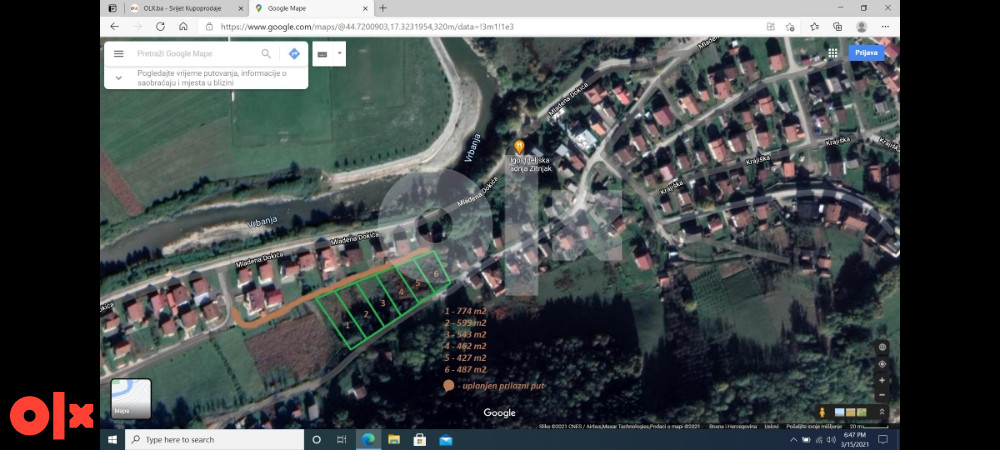
Task: Zoom in with the plus button
Action: tap(882, 381)
